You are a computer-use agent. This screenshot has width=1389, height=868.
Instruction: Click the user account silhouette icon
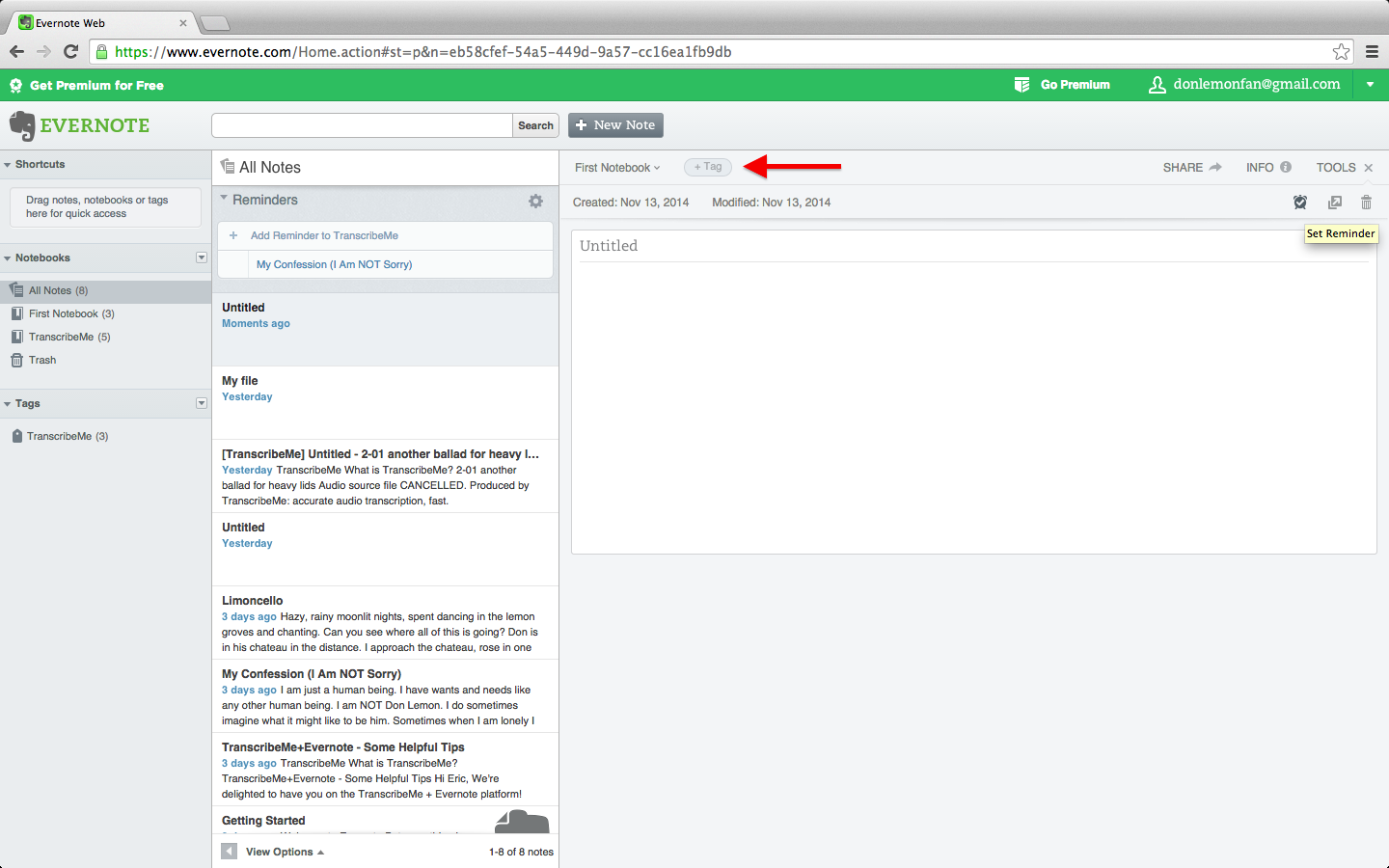[x=1157, y=85]
